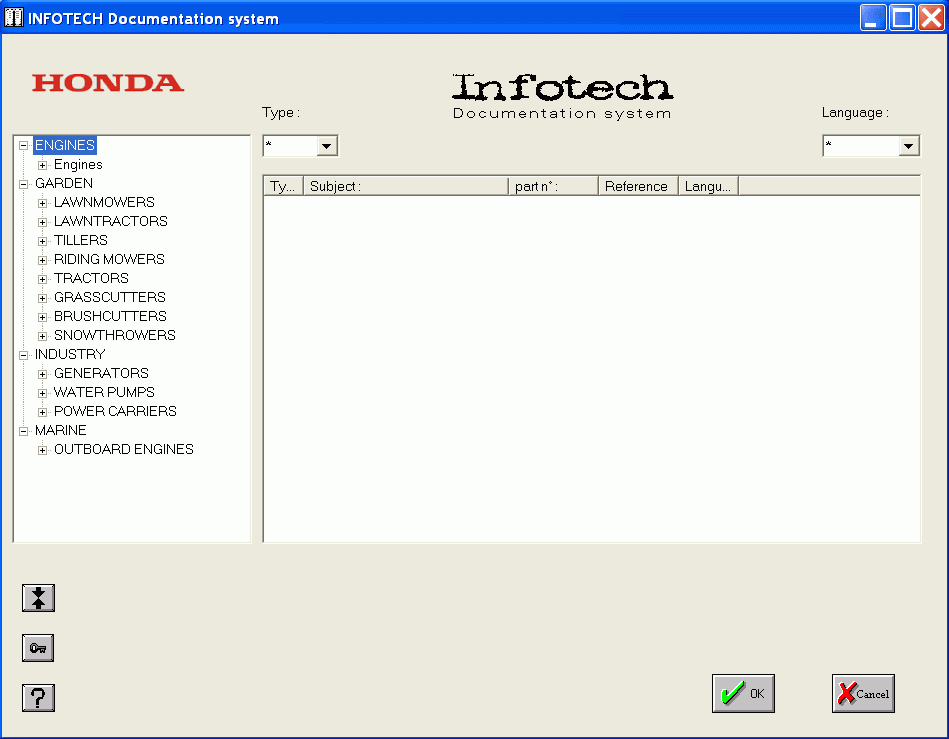Select WATER PUMPS in the tree
Screen dimensions: 949x739
point(104,392)
